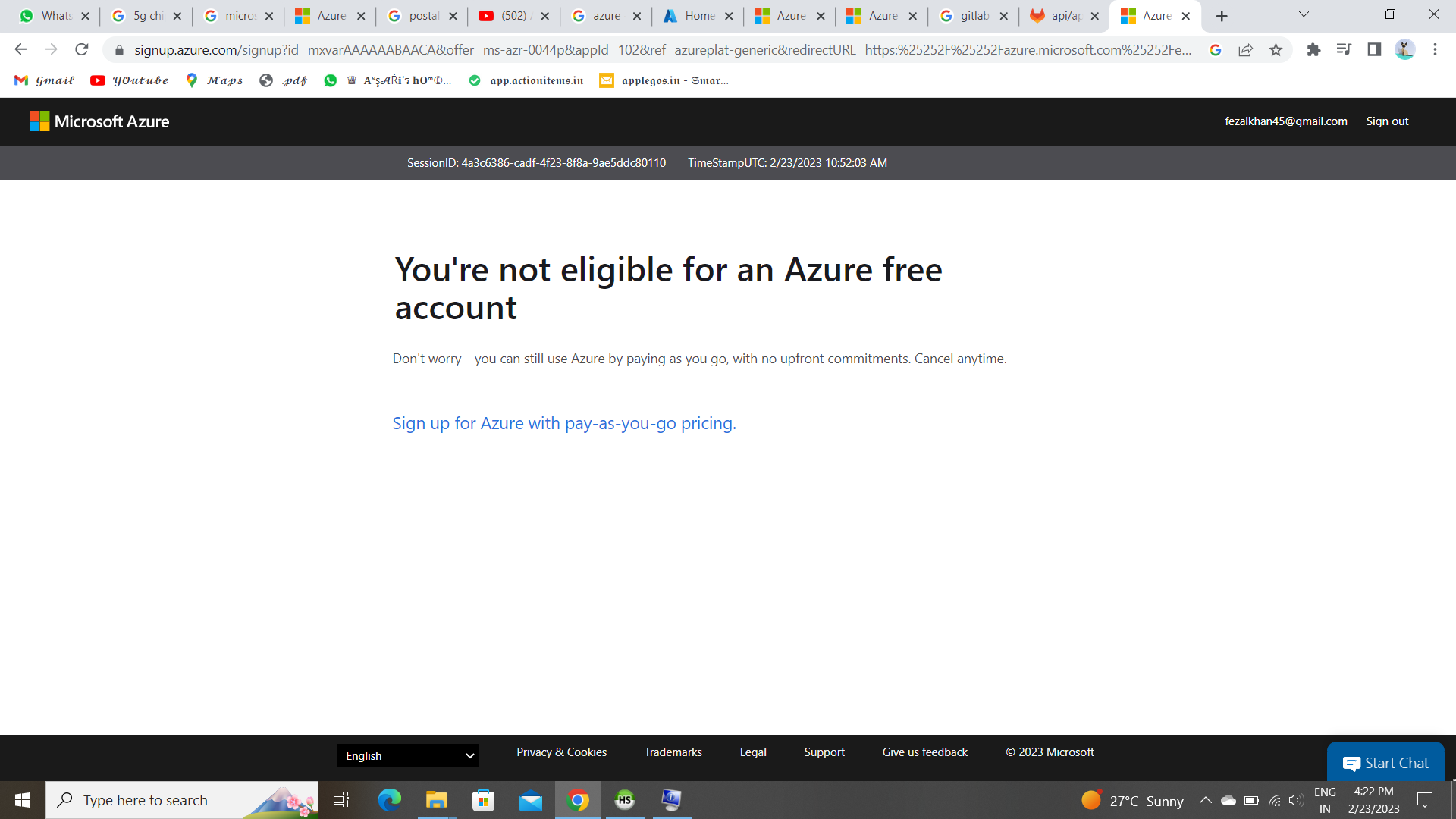Open the Maps bookmark

pos(215,80)
